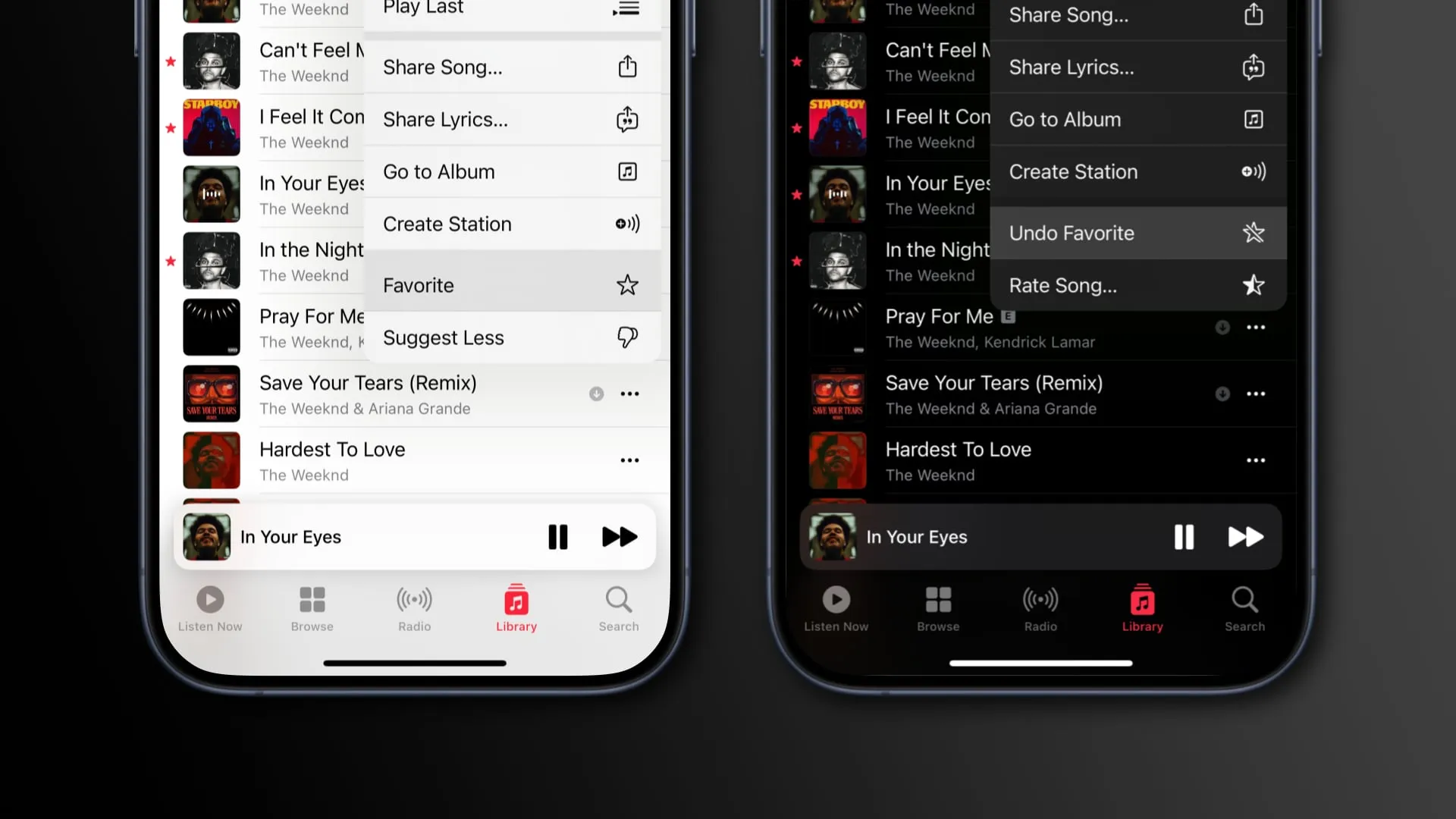Image resolution: width=1456 pixels, height=819 pixels.
Task: Tap the Undo Favorite star icon
Action: 1254,232
